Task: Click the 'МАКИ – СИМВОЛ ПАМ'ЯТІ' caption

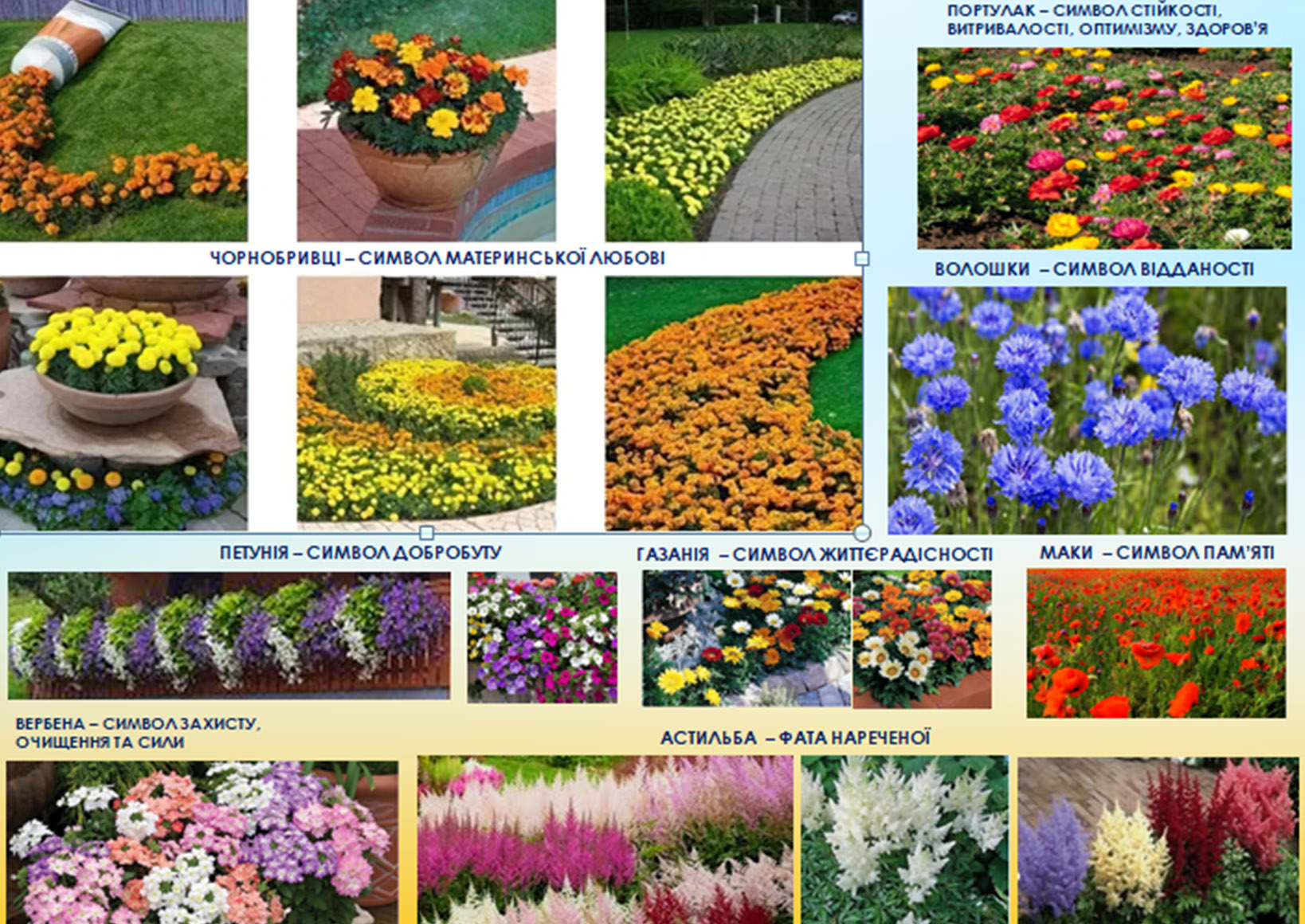Action: coord(1157,553)
